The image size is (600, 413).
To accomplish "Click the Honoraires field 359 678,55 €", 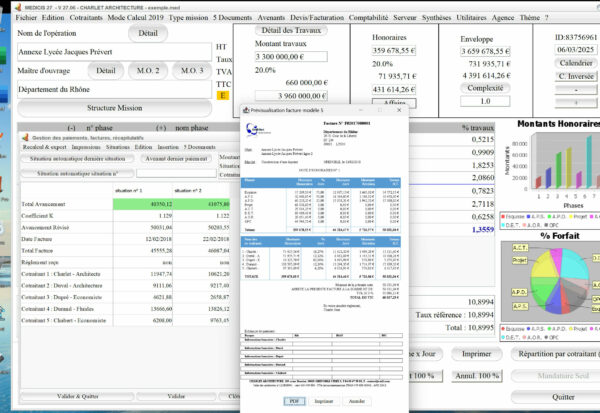I will click(x=394, y=51).
